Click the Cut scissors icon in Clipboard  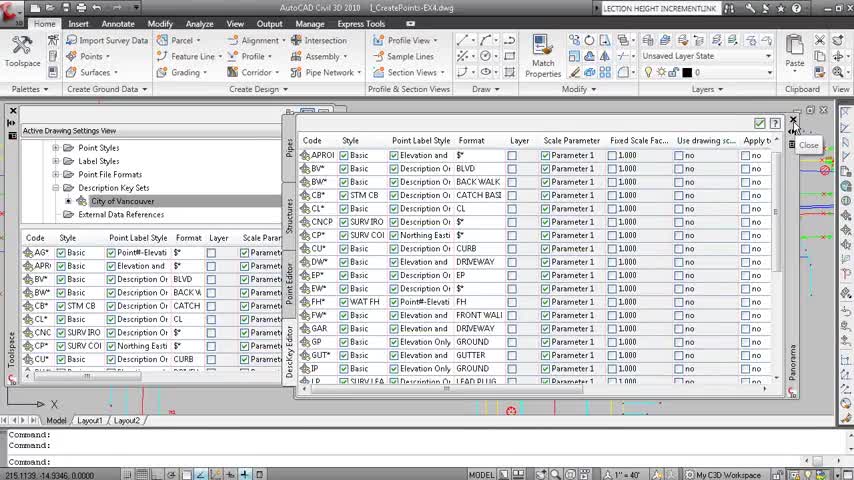pos(820,40)
